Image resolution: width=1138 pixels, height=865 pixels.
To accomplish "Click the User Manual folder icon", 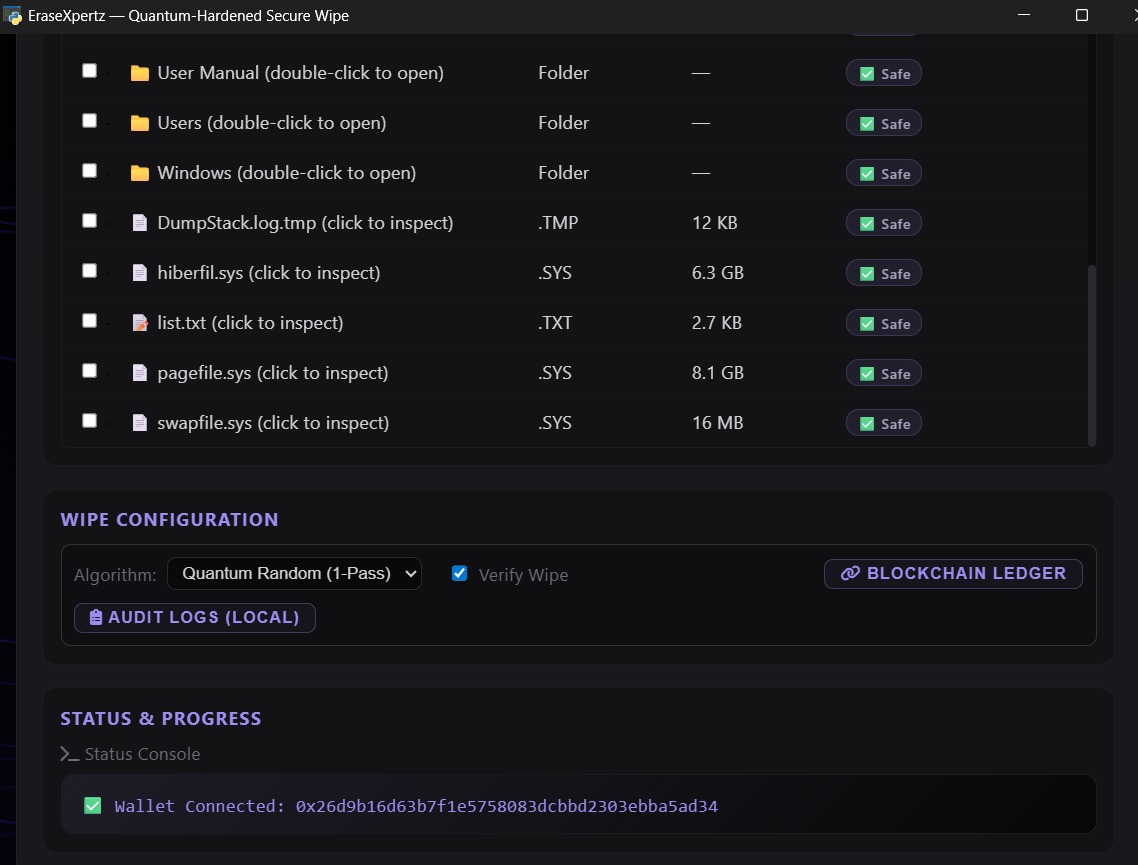I will pos(139,73).
